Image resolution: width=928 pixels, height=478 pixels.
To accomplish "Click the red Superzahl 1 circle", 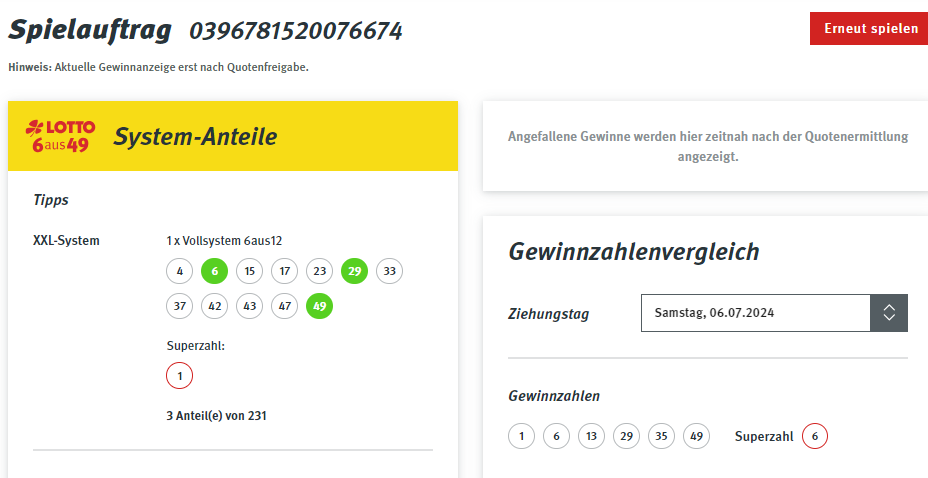I will [179, 376].
